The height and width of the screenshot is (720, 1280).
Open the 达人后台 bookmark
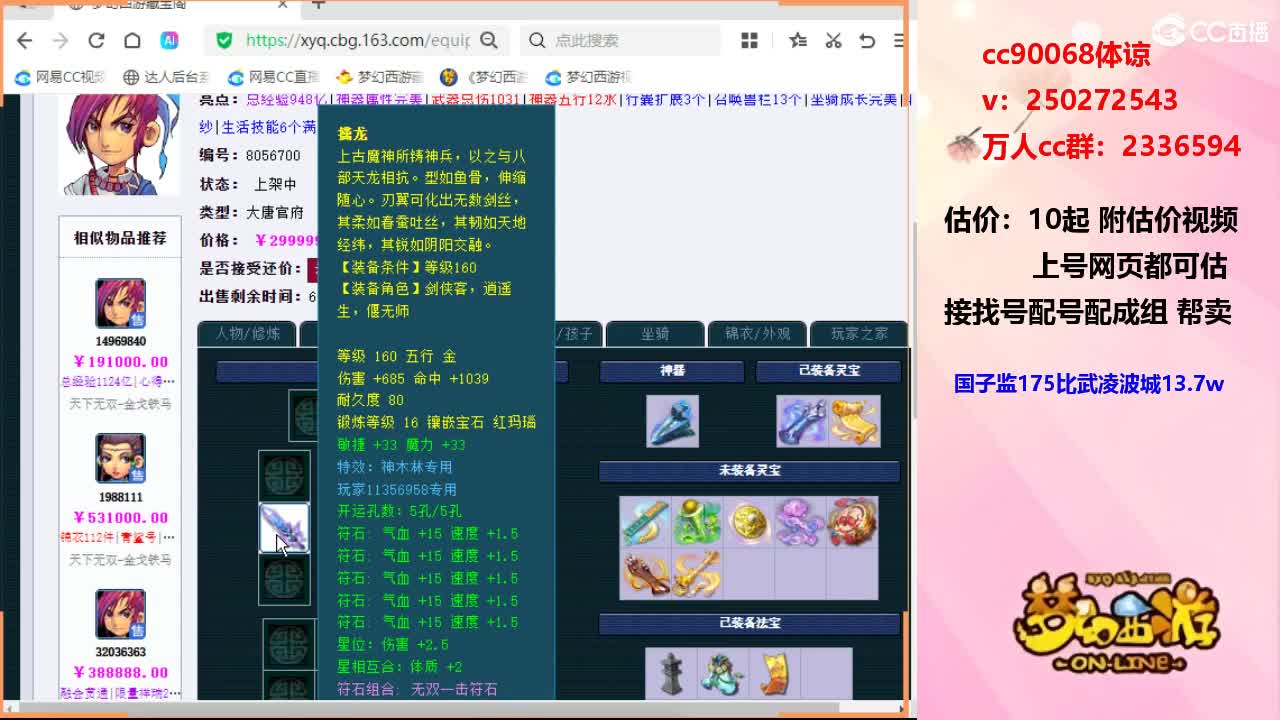[x=166, y=77]
